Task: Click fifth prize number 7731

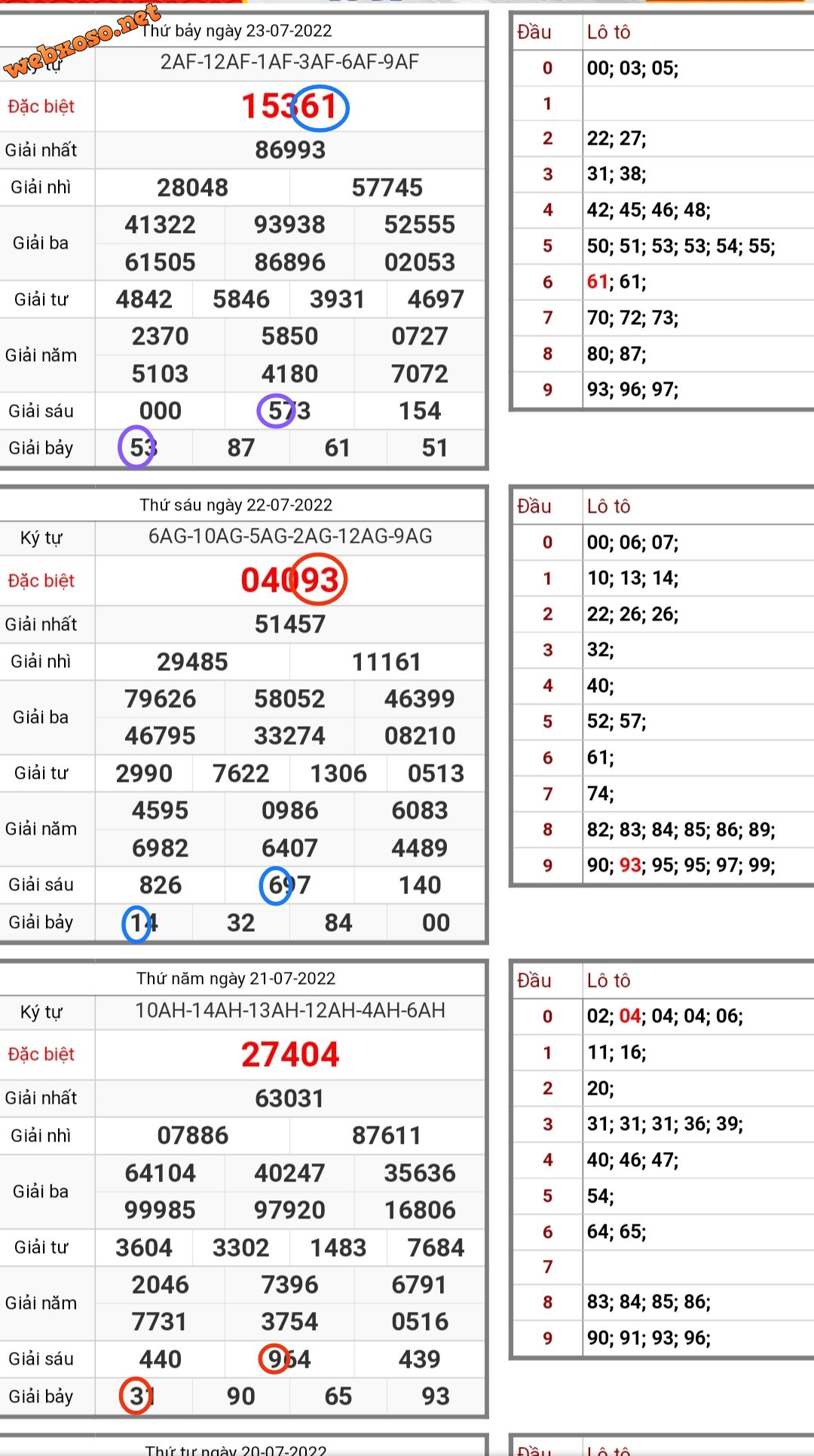Action: [x=160, y=1322]
